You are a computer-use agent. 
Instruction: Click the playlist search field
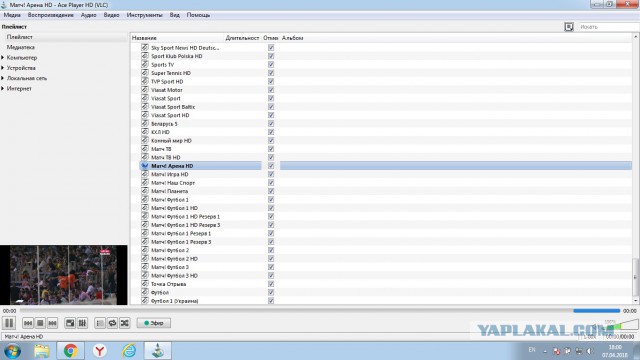609,27
